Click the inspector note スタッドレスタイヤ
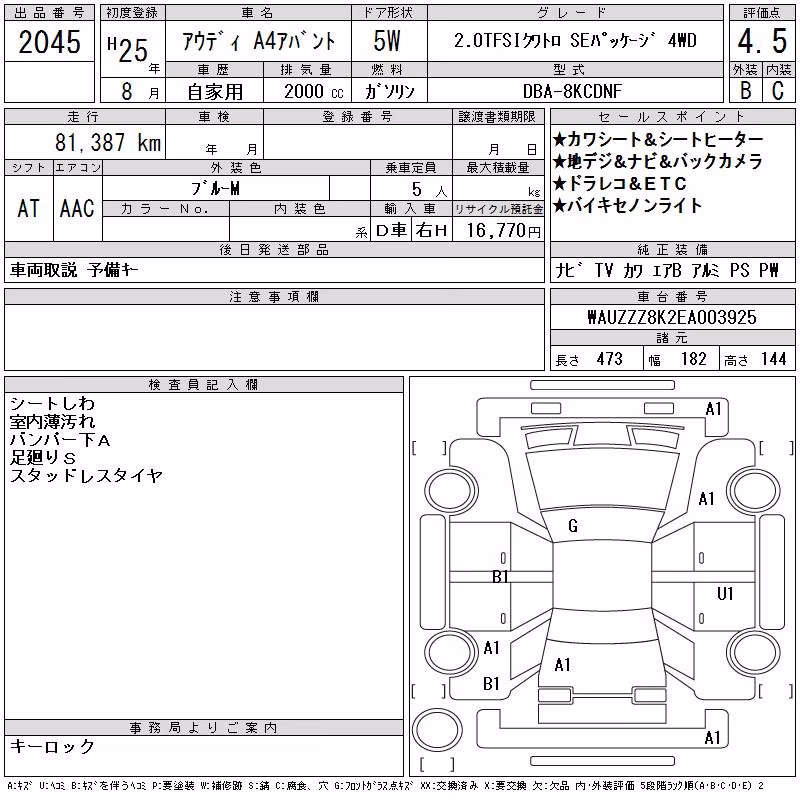 coord(86,476)
